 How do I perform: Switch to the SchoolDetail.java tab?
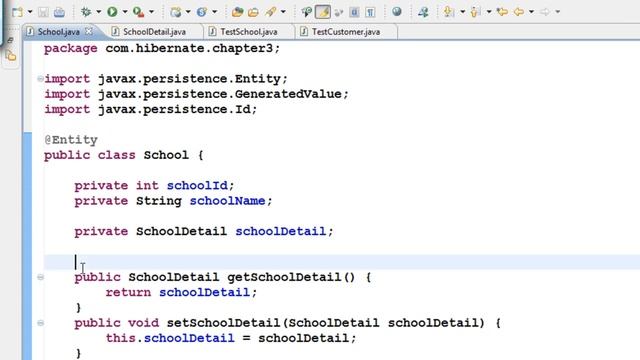click(154, 32)
